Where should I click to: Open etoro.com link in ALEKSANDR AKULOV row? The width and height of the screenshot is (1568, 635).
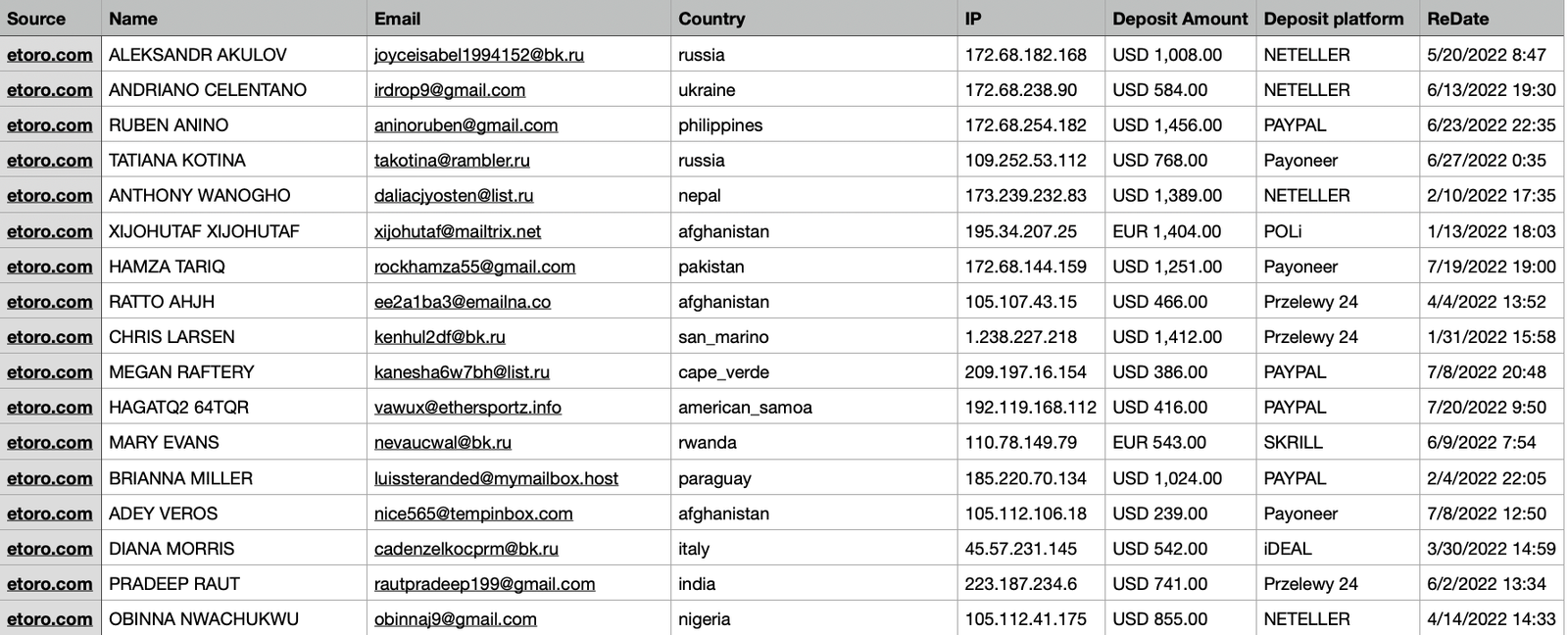point(49,55)
